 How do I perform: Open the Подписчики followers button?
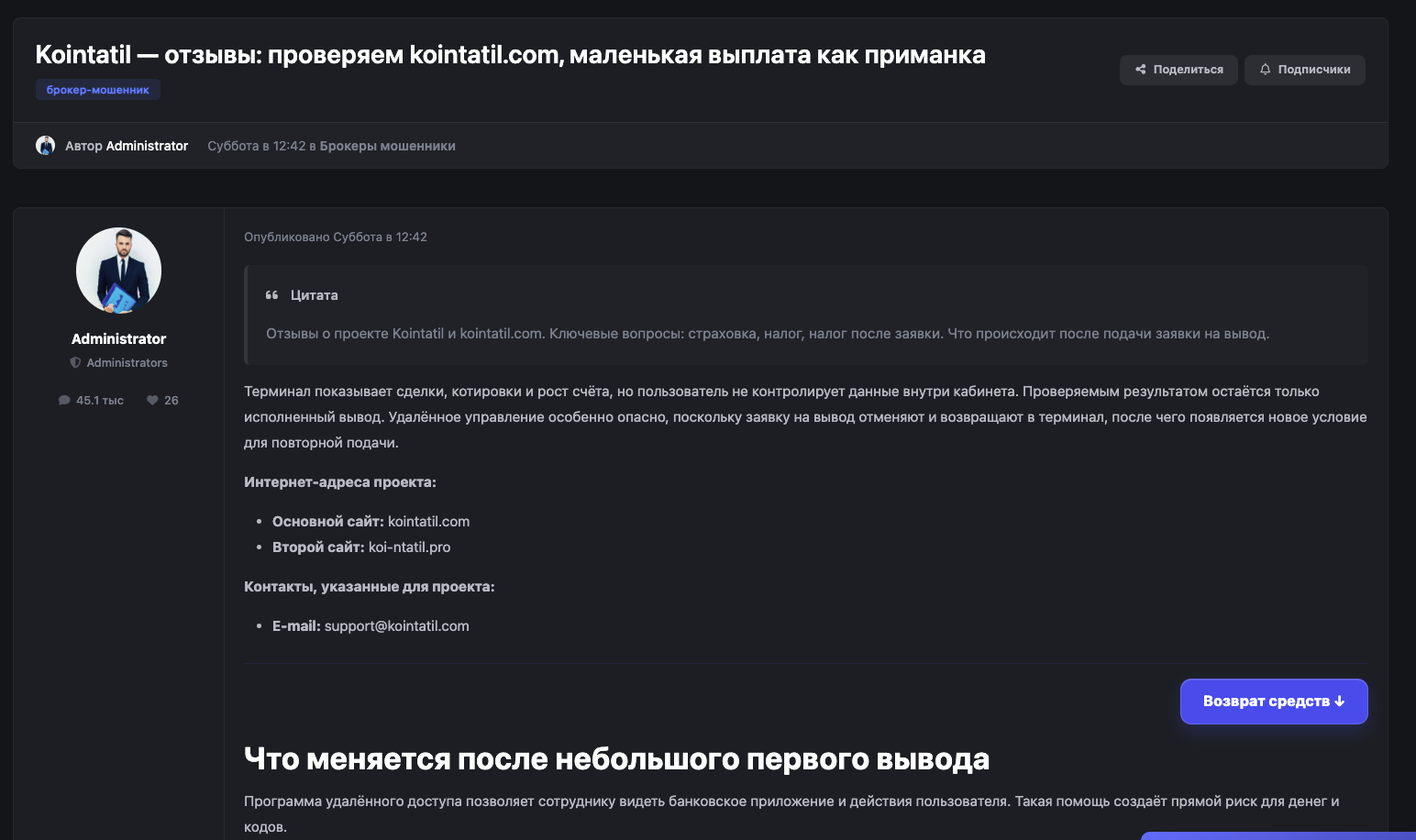tap(1304, 70)
